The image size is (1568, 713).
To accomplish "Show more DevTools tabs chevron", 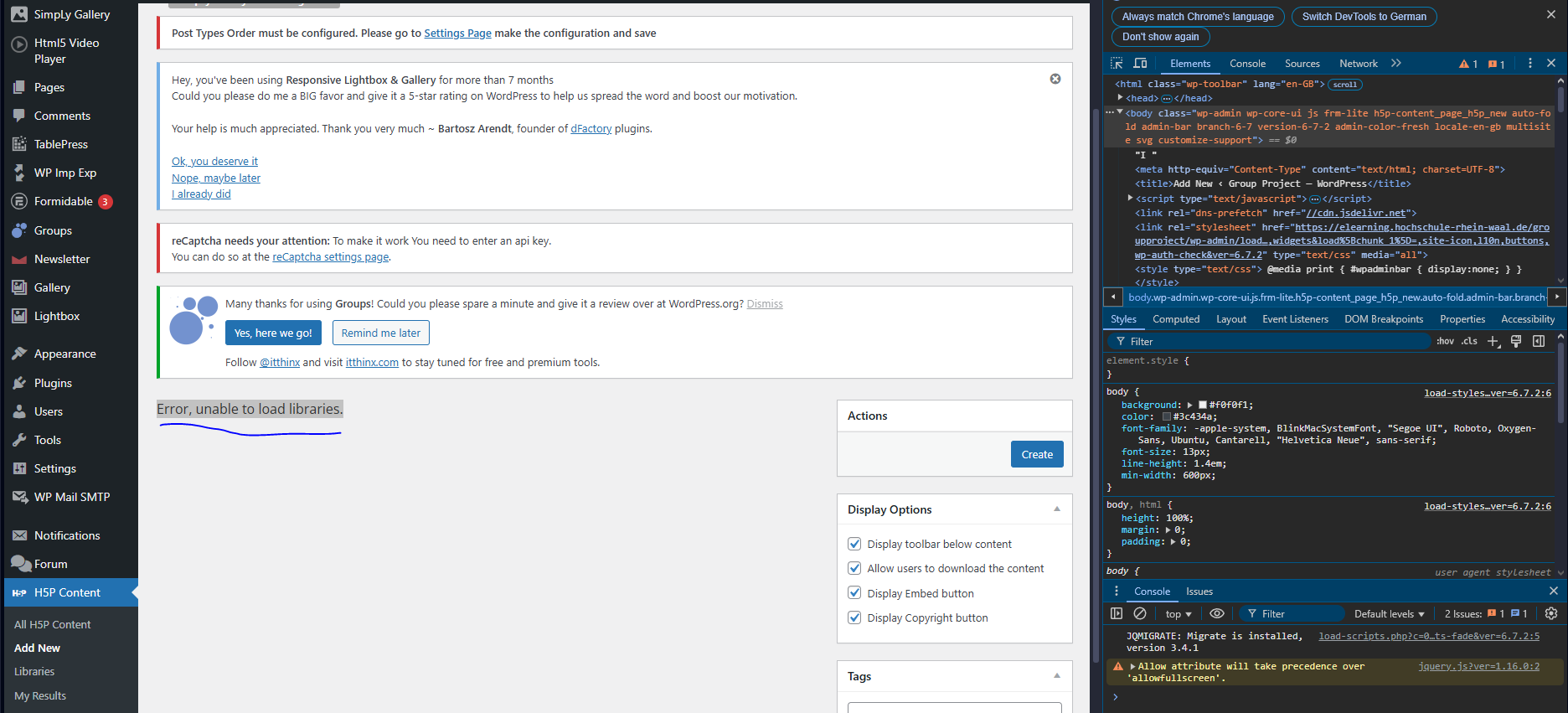I will pos(1395,64).
